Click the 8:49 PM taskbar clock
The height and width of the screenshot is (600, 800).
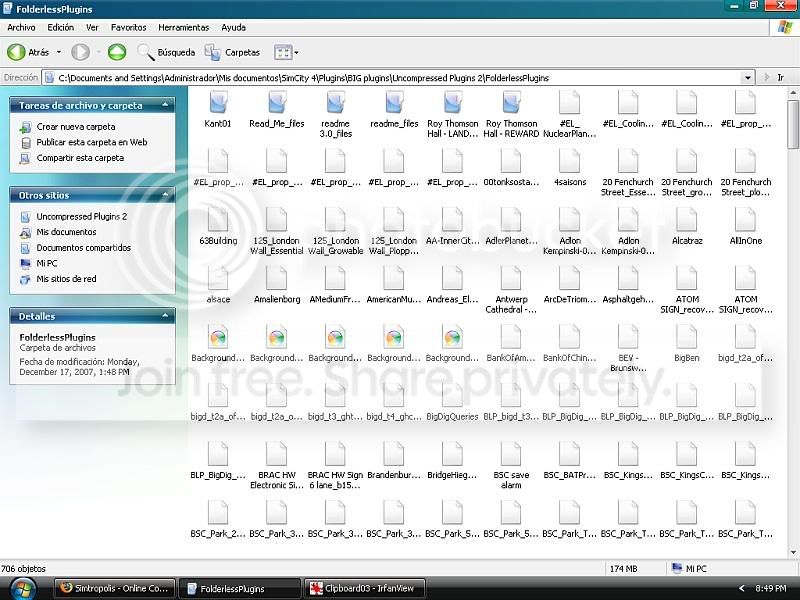[x=770, y=588]
